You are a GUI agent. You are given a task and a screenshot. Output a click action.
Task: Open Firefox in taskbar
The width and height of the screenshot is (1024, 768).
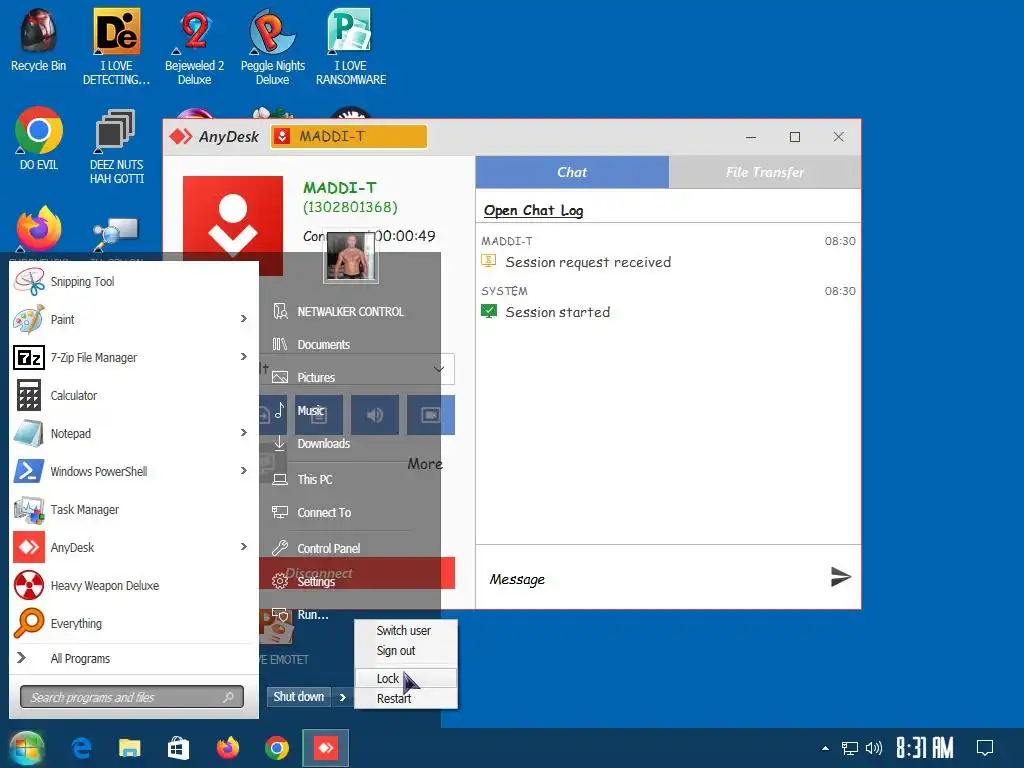(x=228, y=748)
